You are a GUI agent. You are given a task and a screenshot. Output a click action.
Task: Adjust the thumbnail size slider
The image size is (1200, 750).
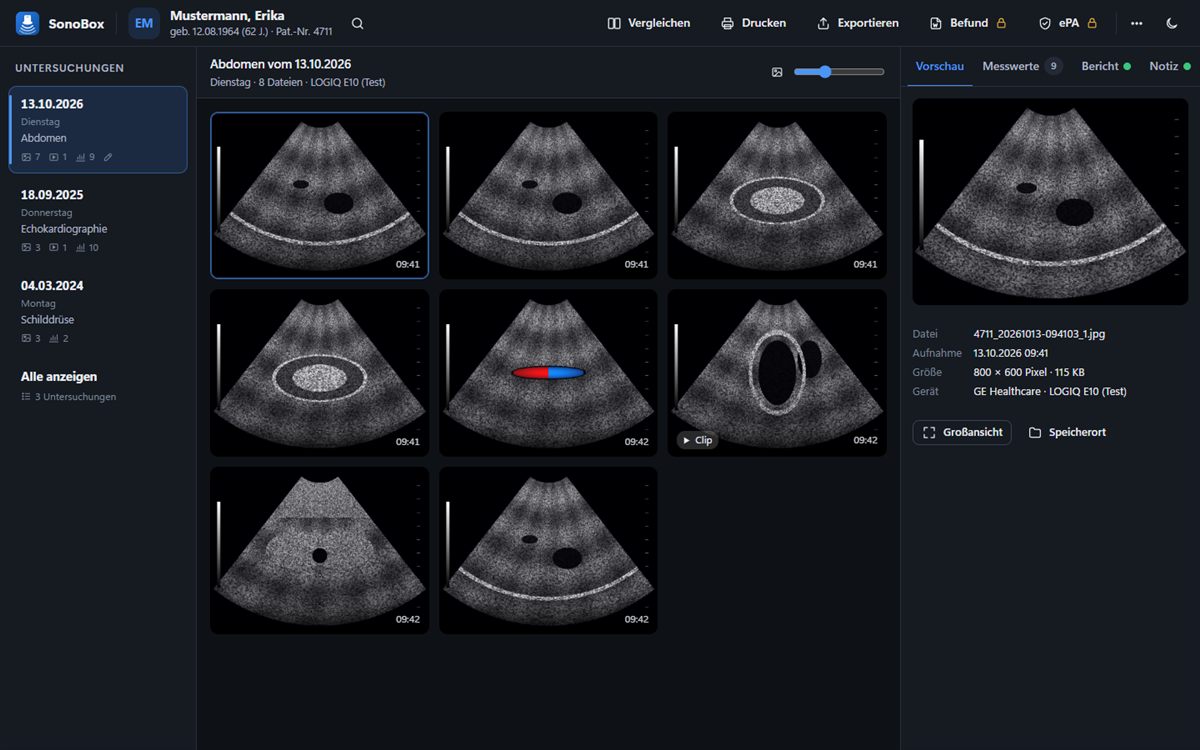tap(839, 72)
